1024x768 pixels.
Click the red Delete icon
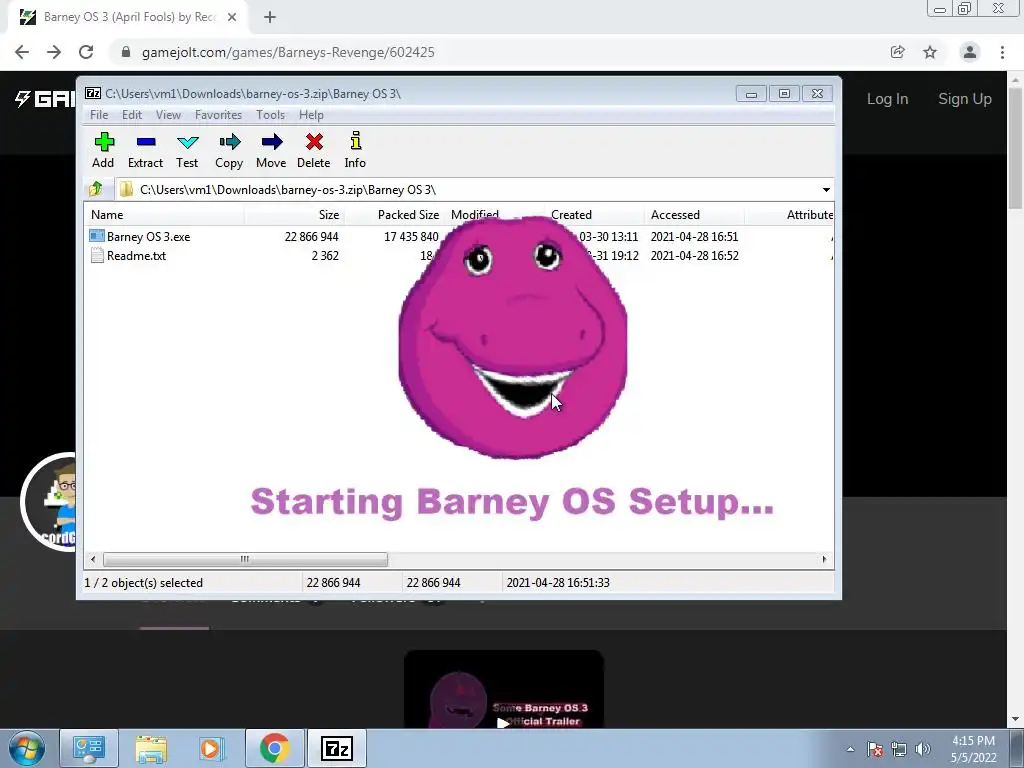click(314, 142)
